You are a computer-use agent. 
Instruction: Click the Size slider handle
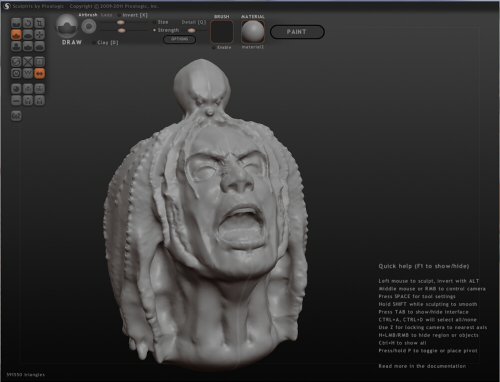point(120,22)
